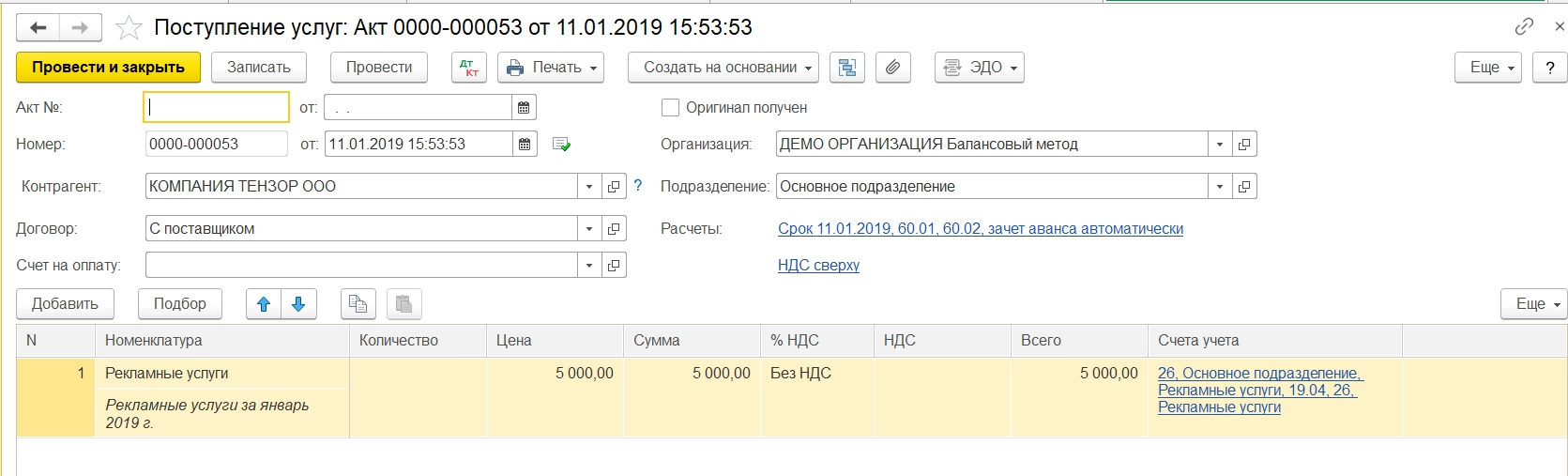Click into the Акт № input field
This screenshot has height=476, width=1568.
coord(217,108)
